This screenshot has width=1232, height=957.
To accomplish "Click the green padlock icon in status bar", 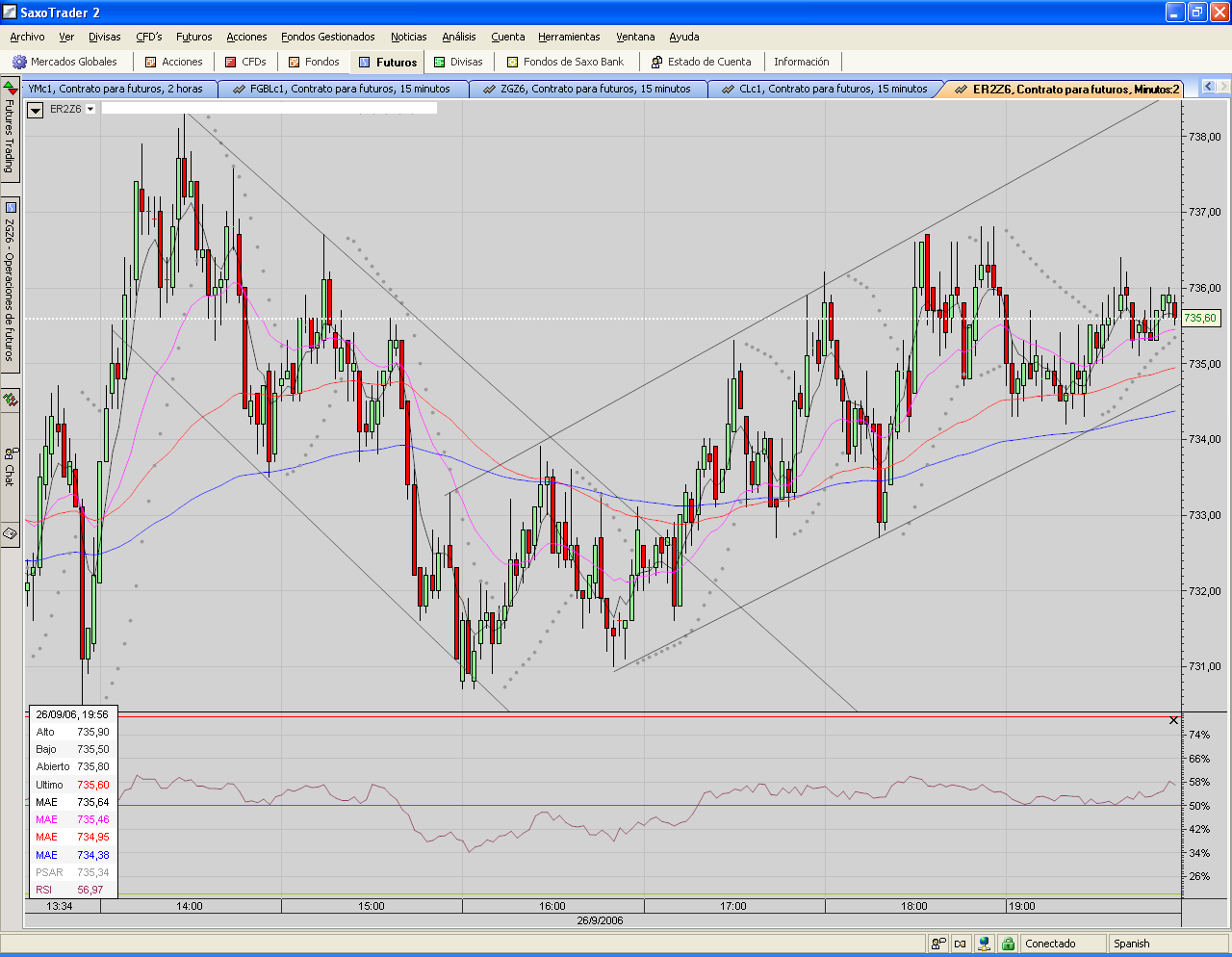I will coord(1008,944).
